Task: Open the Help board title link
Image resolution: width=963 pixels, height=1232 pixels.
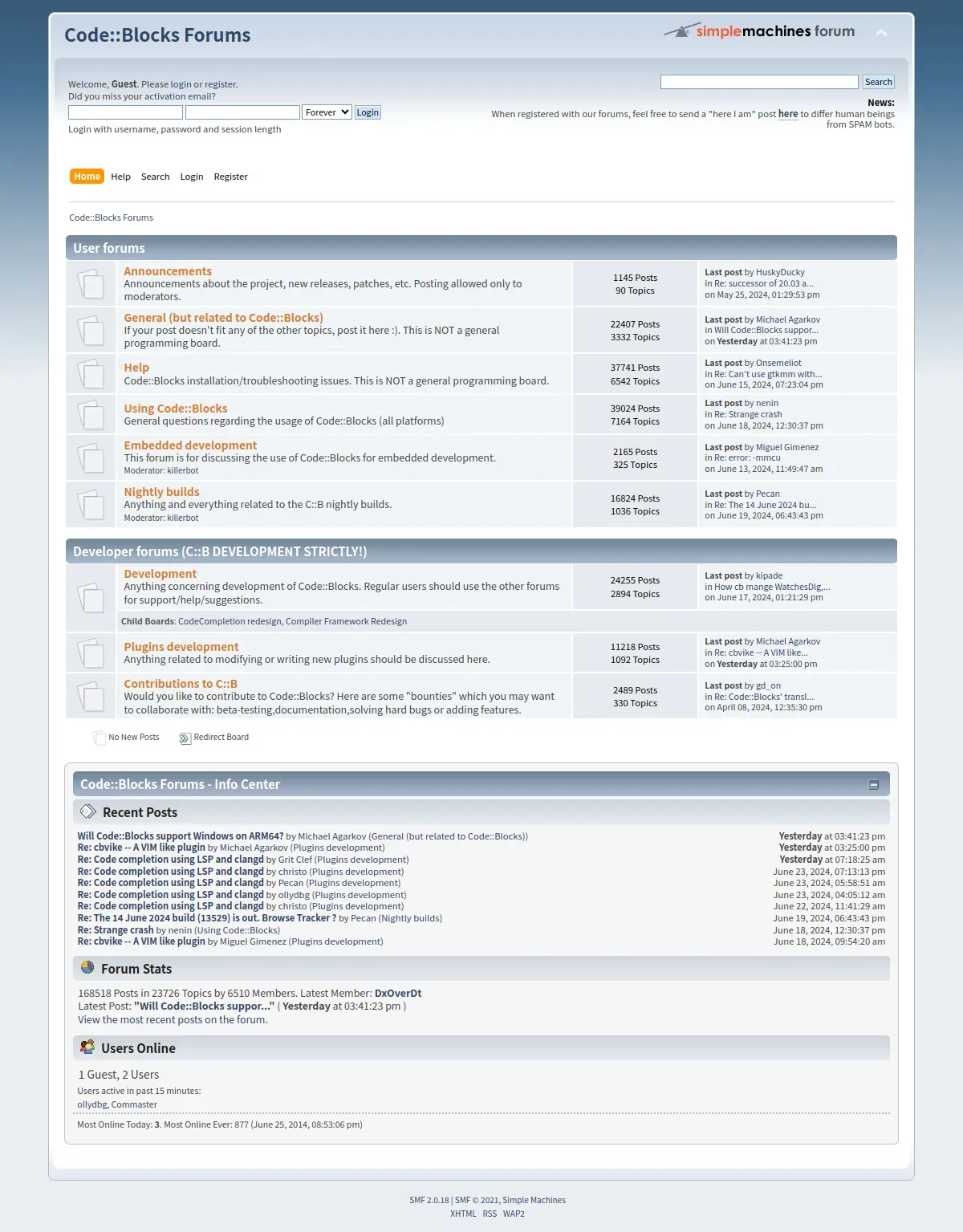Action: click(x=136, y=368)
